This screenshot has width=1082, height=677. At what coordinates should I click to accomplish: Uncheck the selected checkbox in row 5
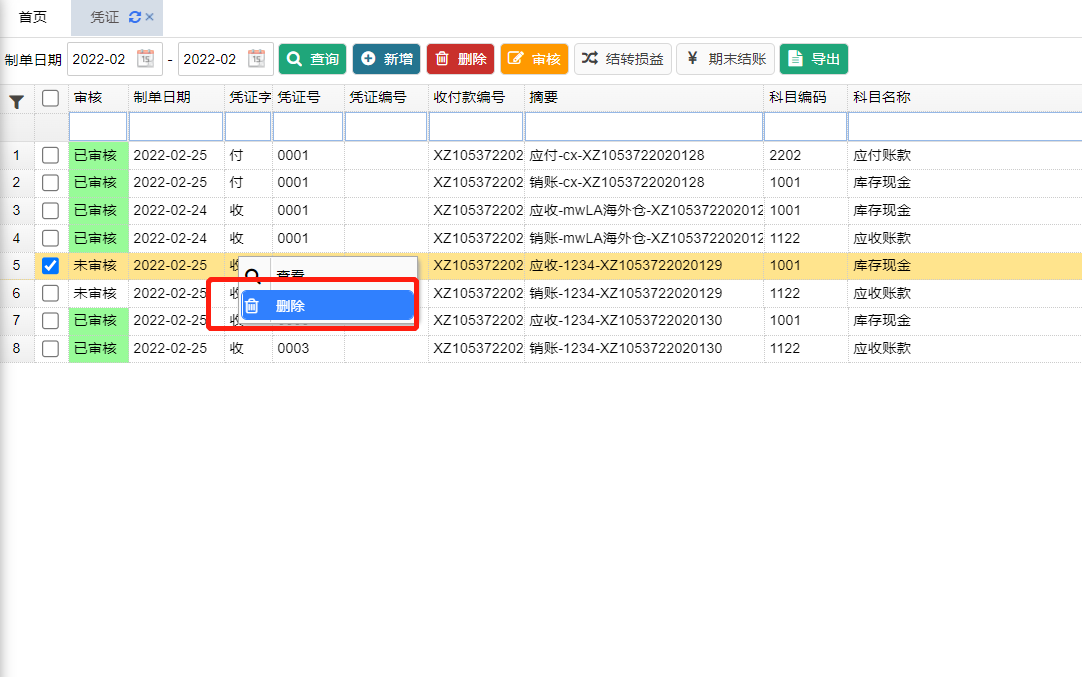tap(50, 265)
